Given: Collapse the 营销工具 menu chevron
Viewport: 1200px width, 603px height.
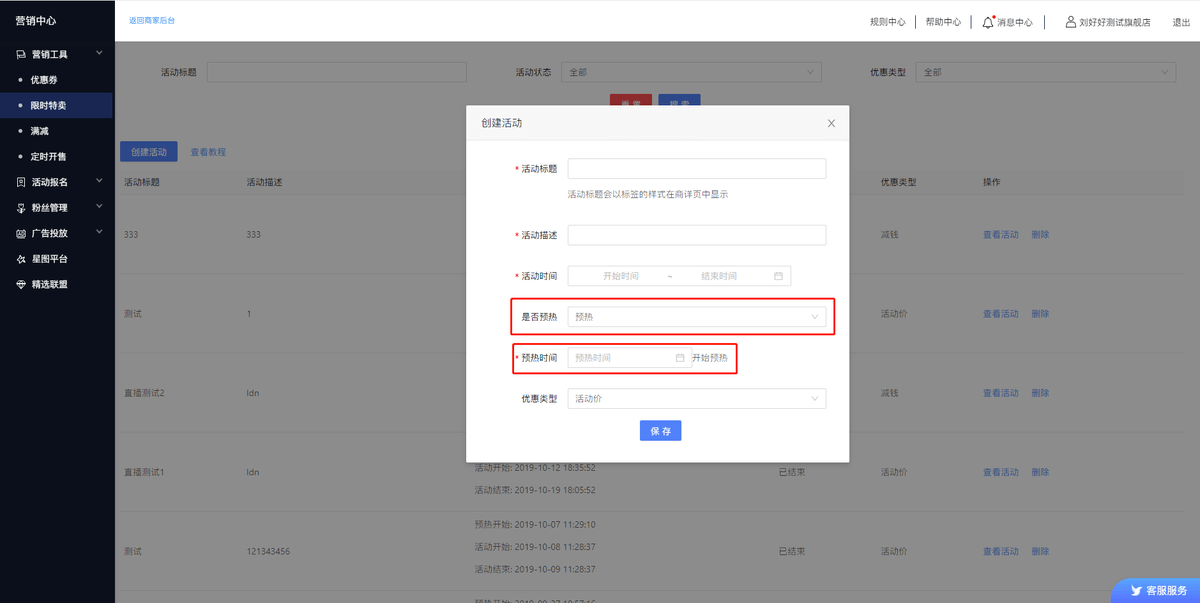Looking at the screenshot, I should [x=98, y=54].
